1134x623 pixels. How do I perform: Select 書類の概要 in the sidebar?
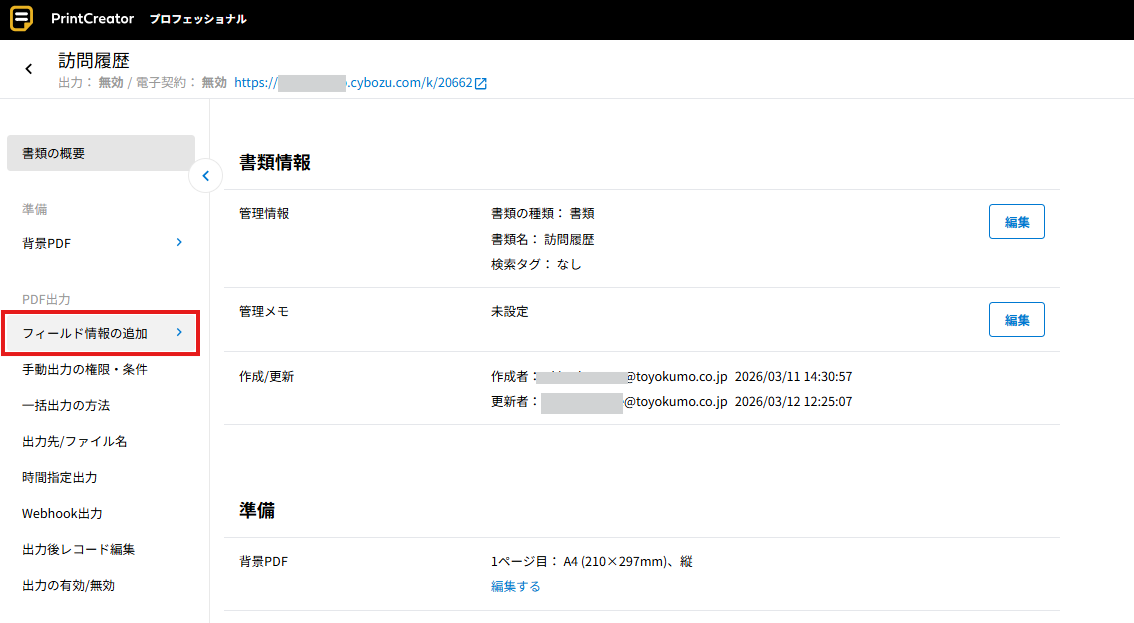pos(100,153)
